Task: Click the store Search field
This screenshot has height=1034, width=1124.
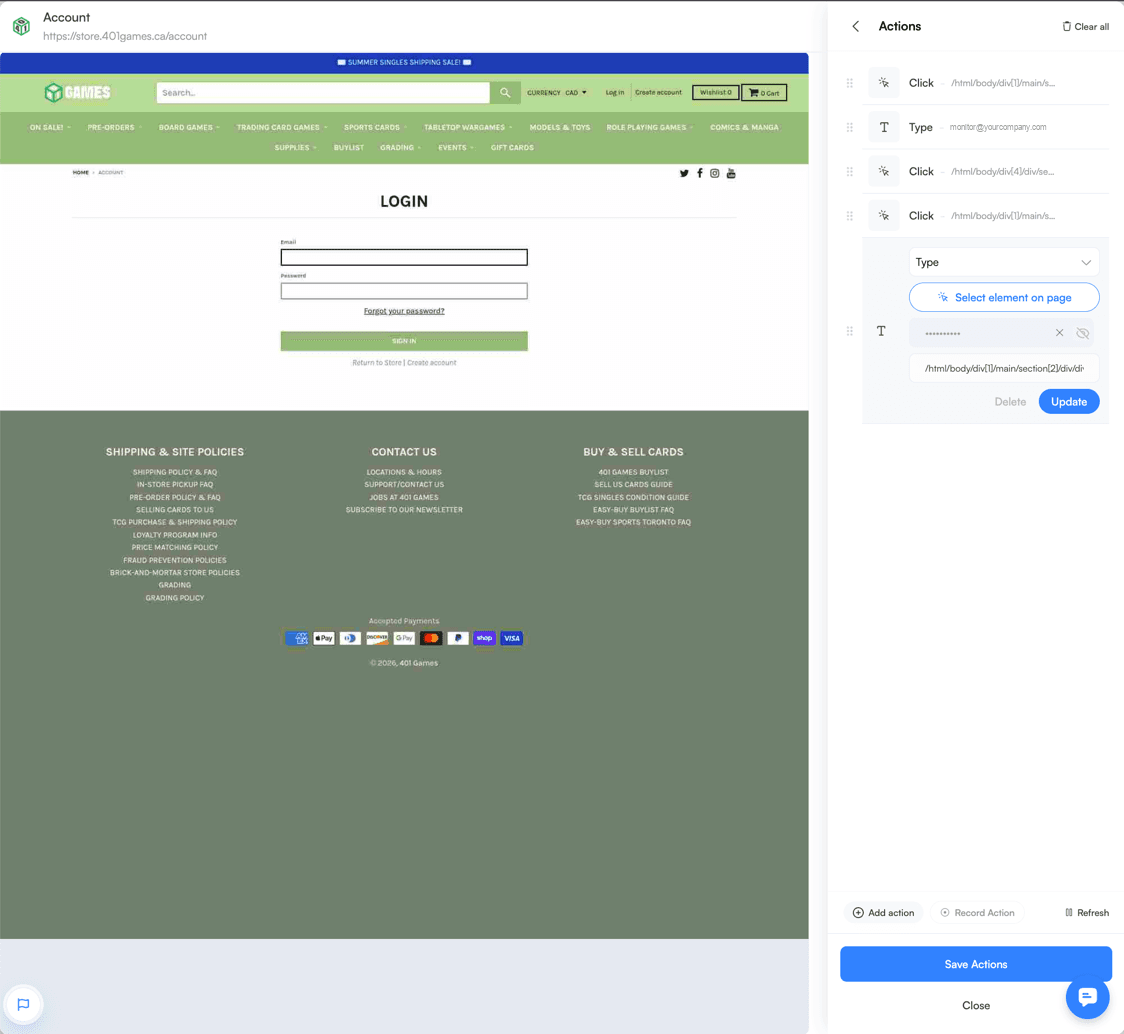Action: [323, 93]
